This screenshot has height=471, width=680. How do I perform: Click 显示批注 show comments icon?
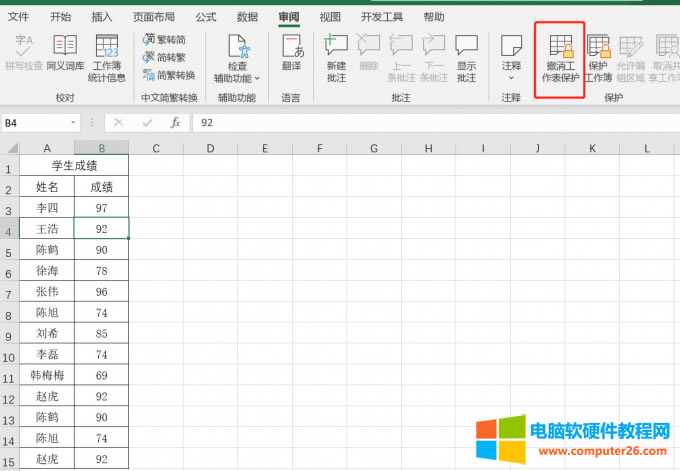(466, 56)
